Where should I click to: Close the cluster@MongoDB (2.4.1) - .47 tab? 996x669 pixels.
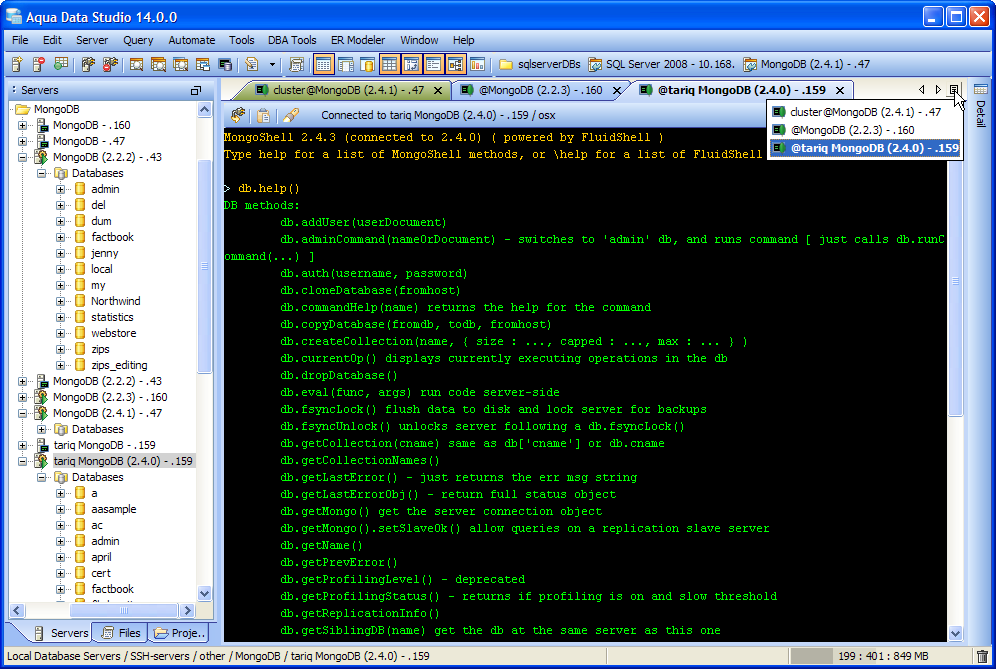(x=438, y=90)
